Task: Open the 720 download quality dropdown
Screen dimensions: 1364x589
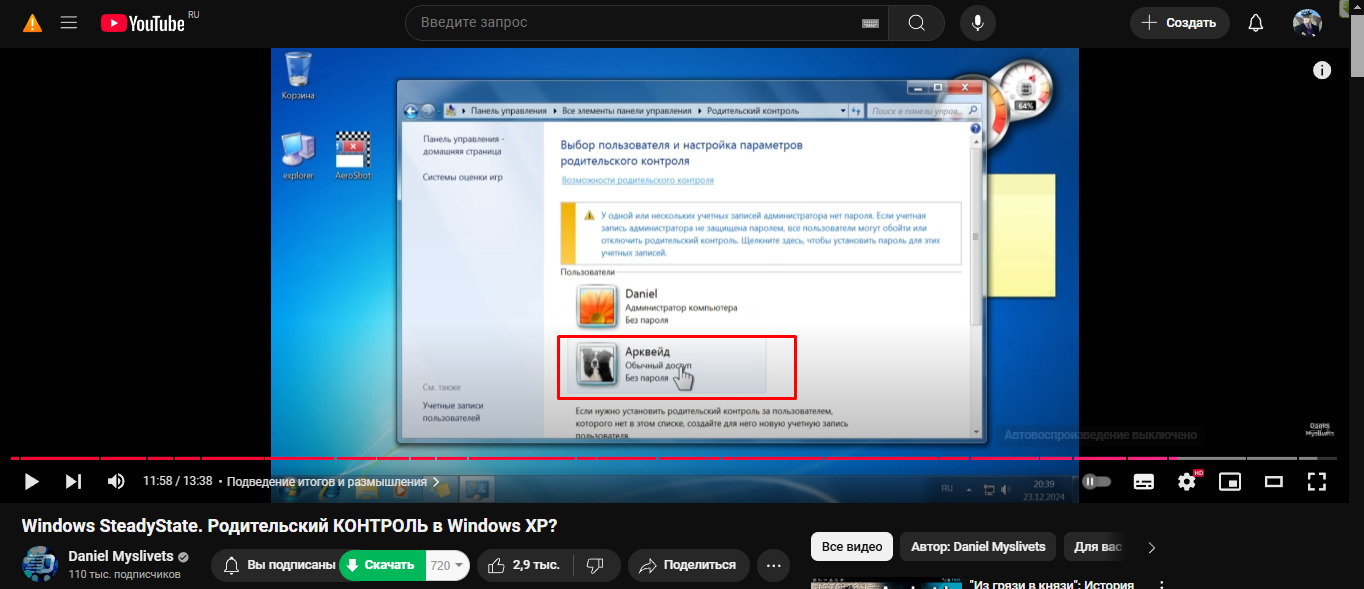Action: [x=448, y=565]
